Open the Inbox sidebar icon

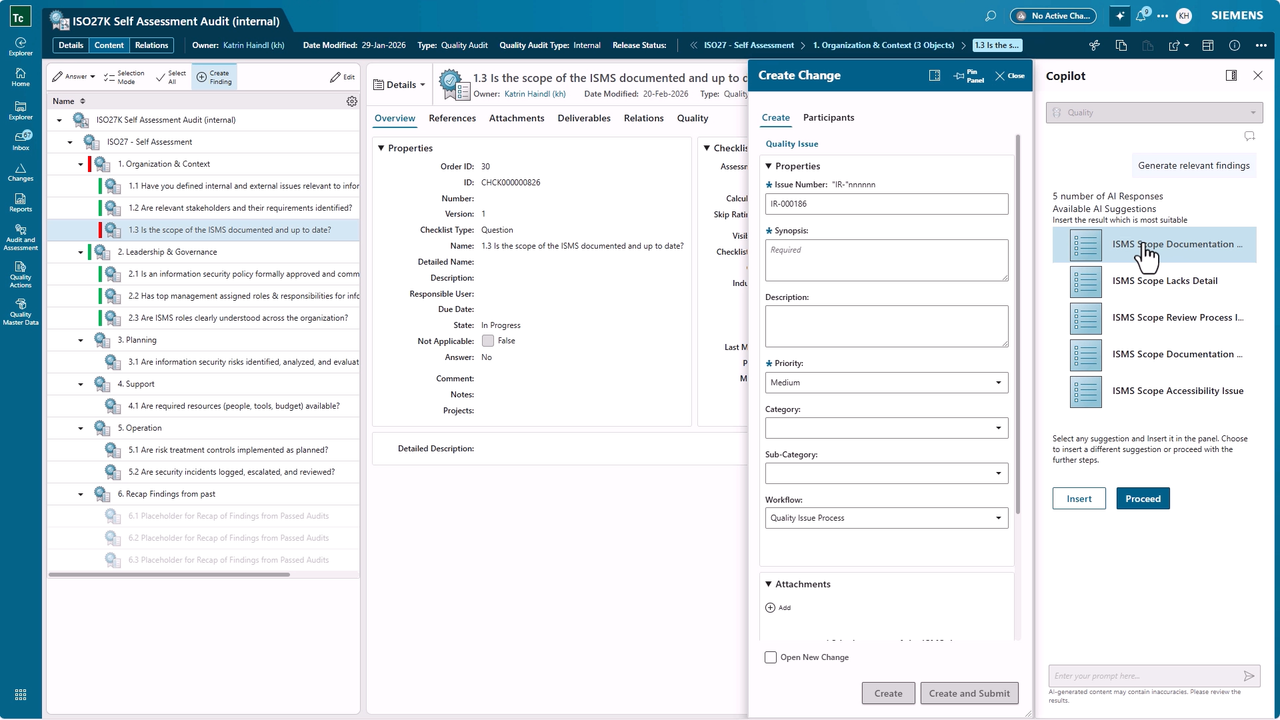tap(20, 140)
